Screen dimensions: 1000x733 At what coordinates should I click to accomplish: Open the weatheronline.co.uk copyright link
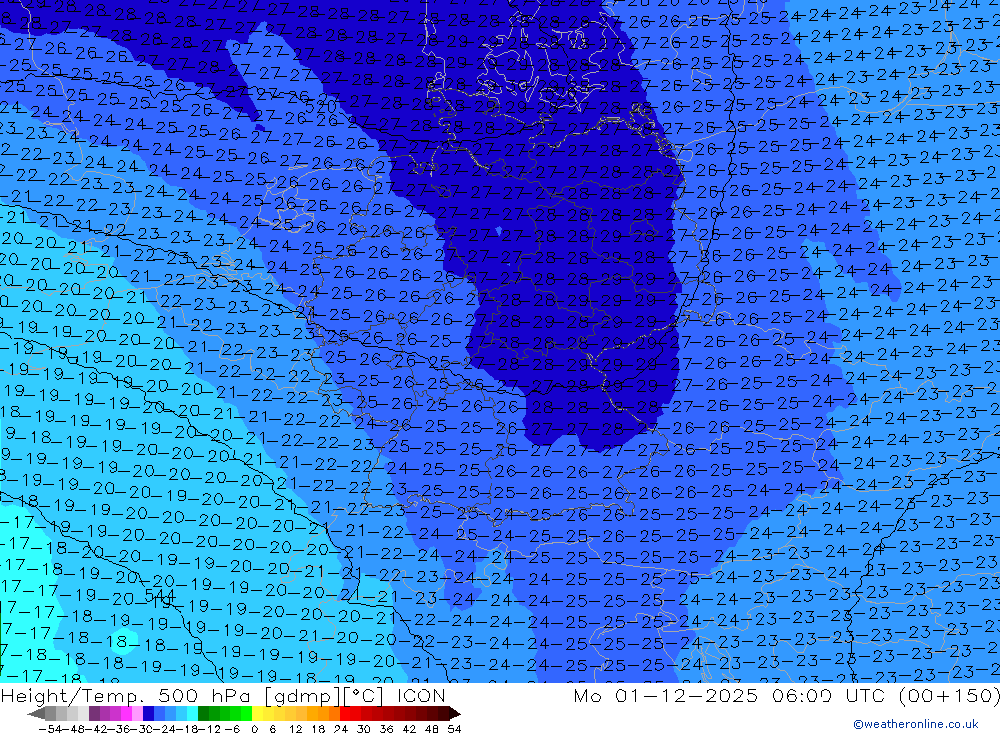915,724
